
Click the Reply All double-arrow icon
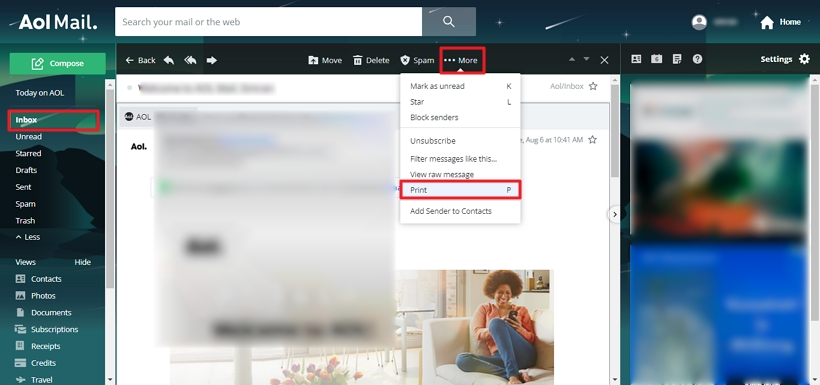[x=190, y=60]
